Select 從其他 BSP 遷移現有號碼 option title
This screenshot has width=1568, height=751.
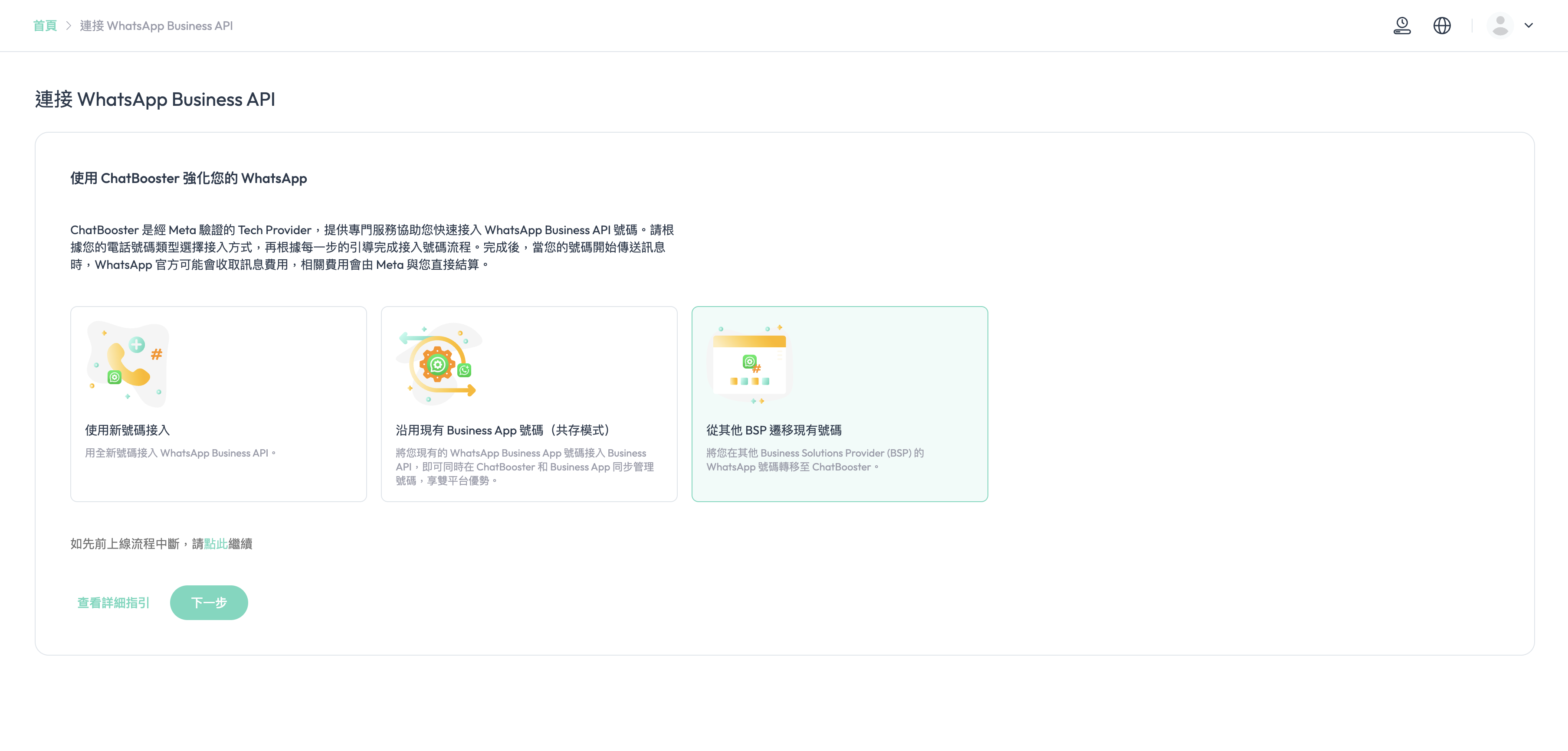coord(774,430)
